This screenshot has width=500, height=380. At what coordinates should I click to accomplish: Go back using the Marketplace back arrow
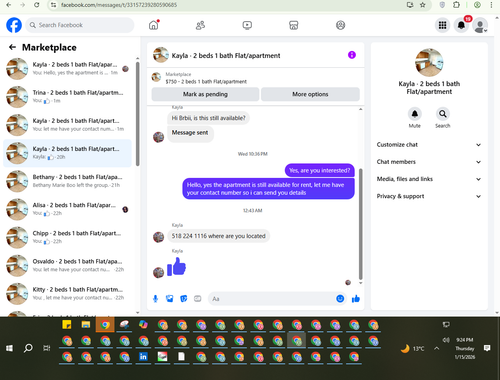coord(12,47)
